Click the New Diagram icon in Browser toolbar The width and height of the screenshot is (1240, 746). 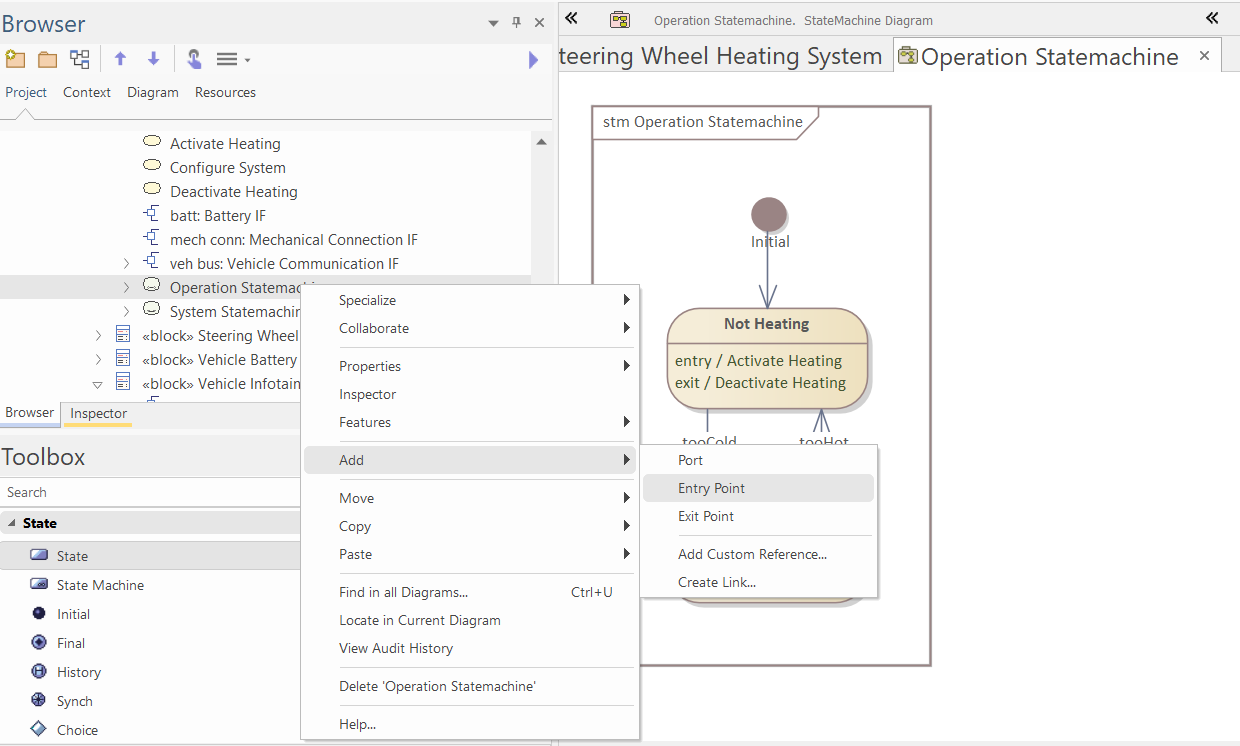pos(80,59)
